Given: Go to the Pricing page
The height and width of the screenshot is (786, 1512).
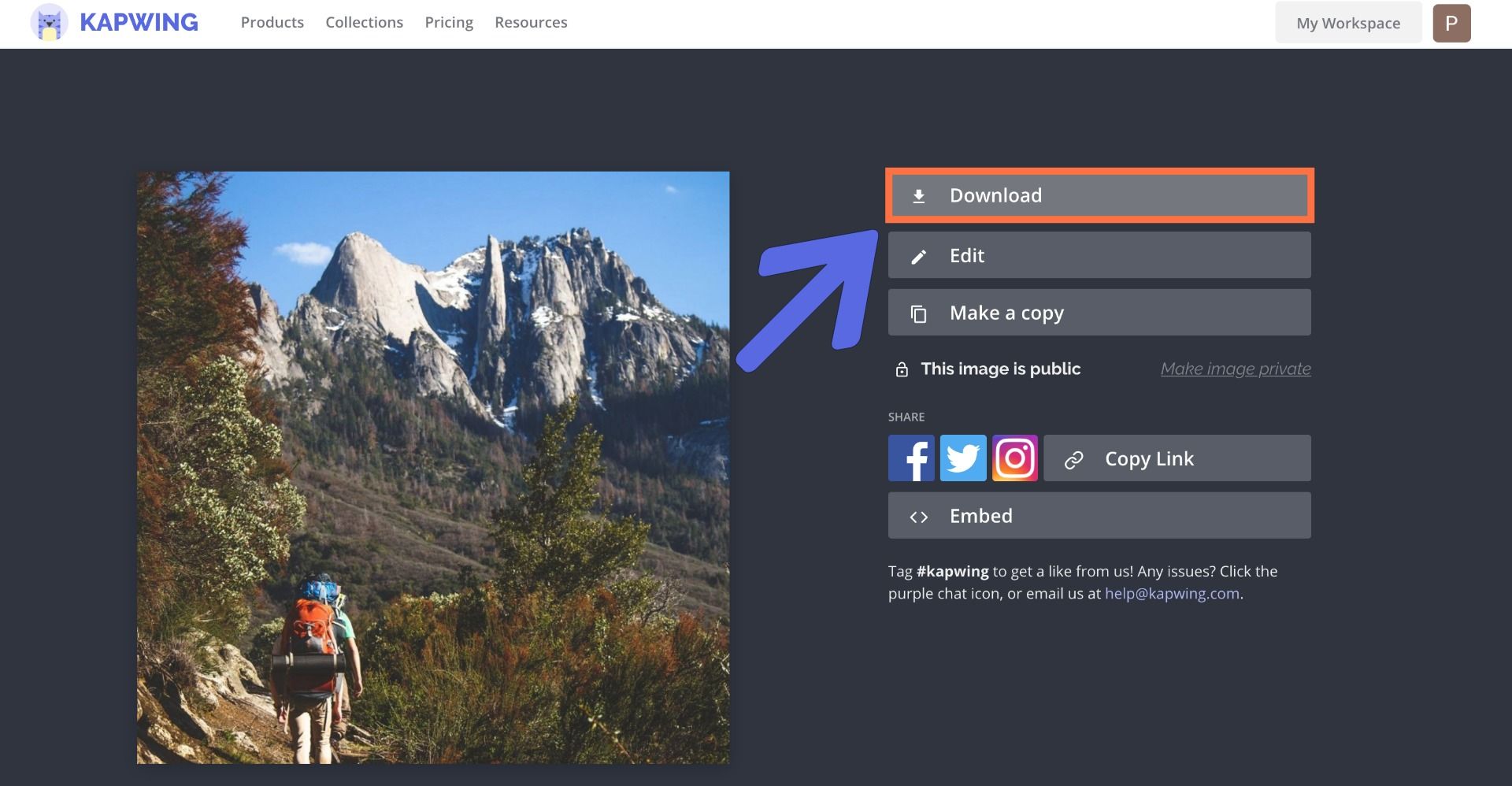Looking at the screenshot, I should [449, 22].
